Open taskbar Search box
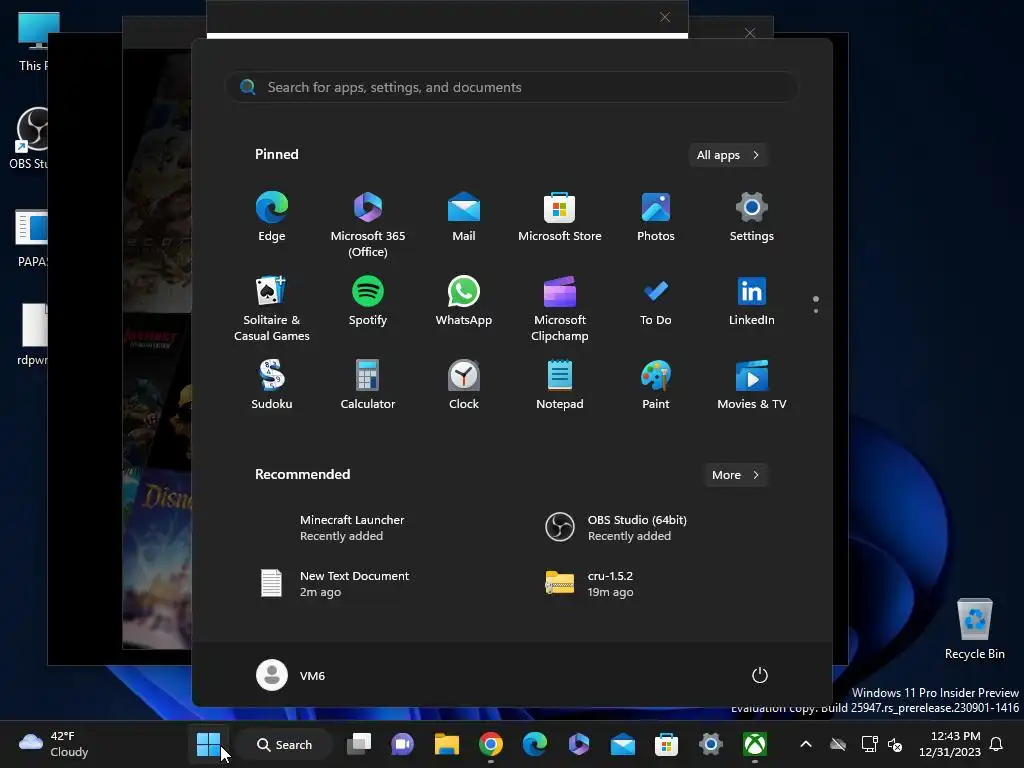The image size is (1024, 768). [285, 744]
